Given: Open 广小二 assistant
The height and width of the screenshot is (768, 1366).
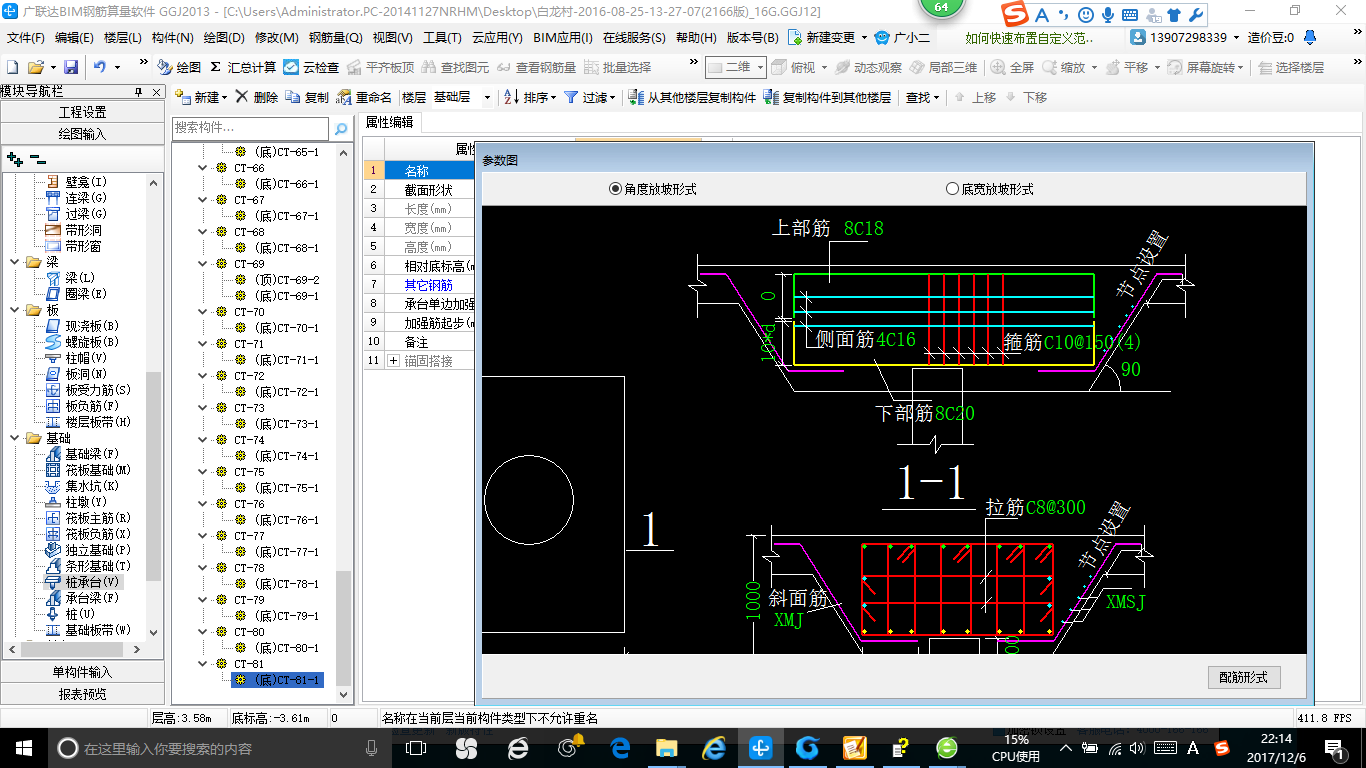Looking at the screenshot, I should pyautogui.click(x=902, y=37).
